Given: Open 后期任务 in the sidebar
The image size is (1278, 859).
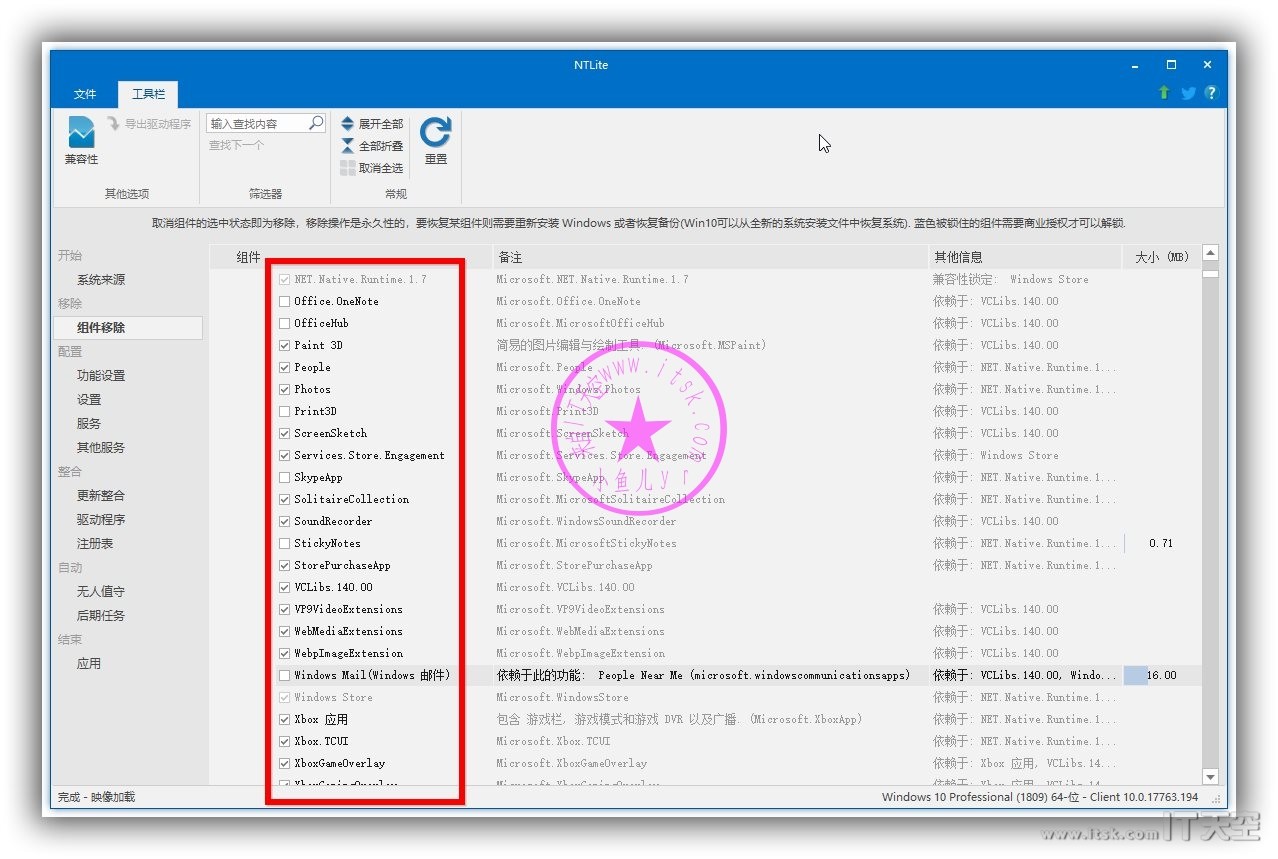Looking at the screenshot, I should [x=101, y=616].
